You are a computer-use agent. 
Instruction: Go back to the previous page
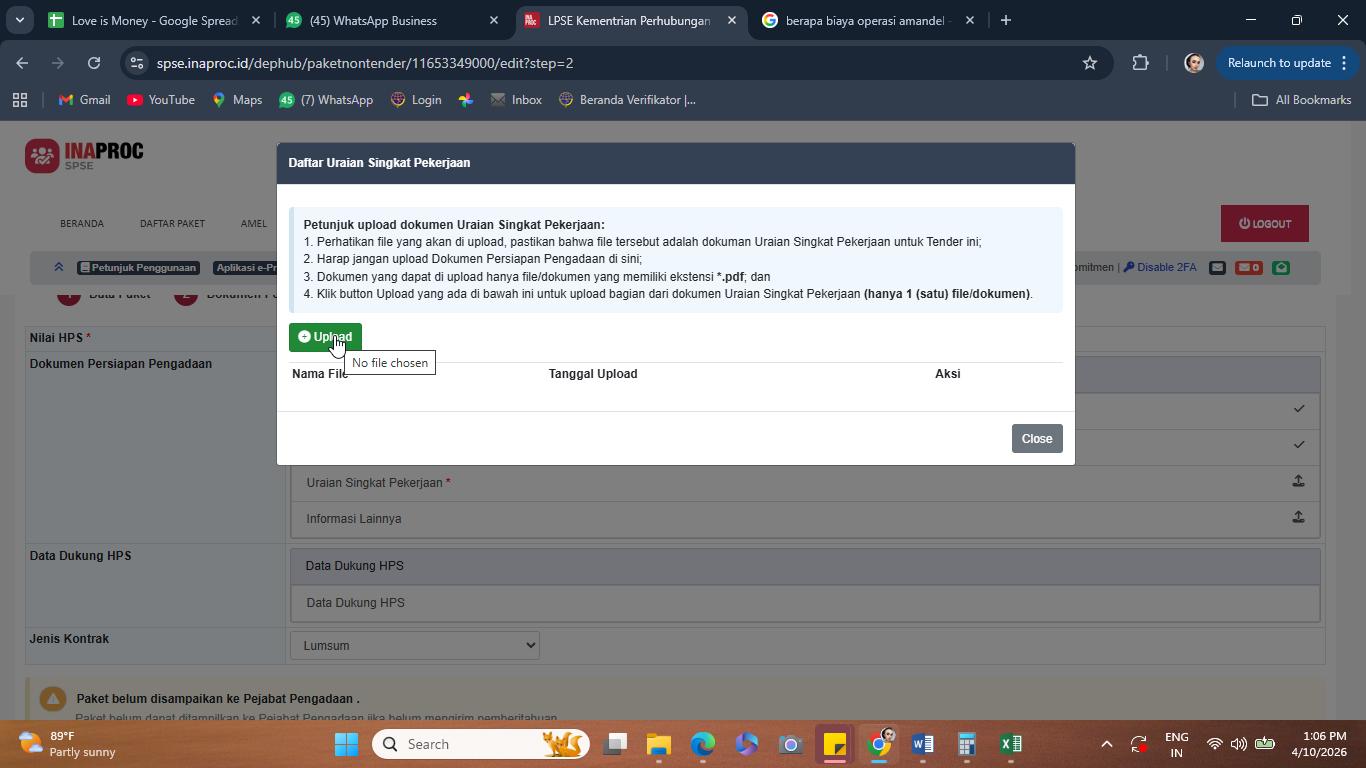click(x=22, y=63)
